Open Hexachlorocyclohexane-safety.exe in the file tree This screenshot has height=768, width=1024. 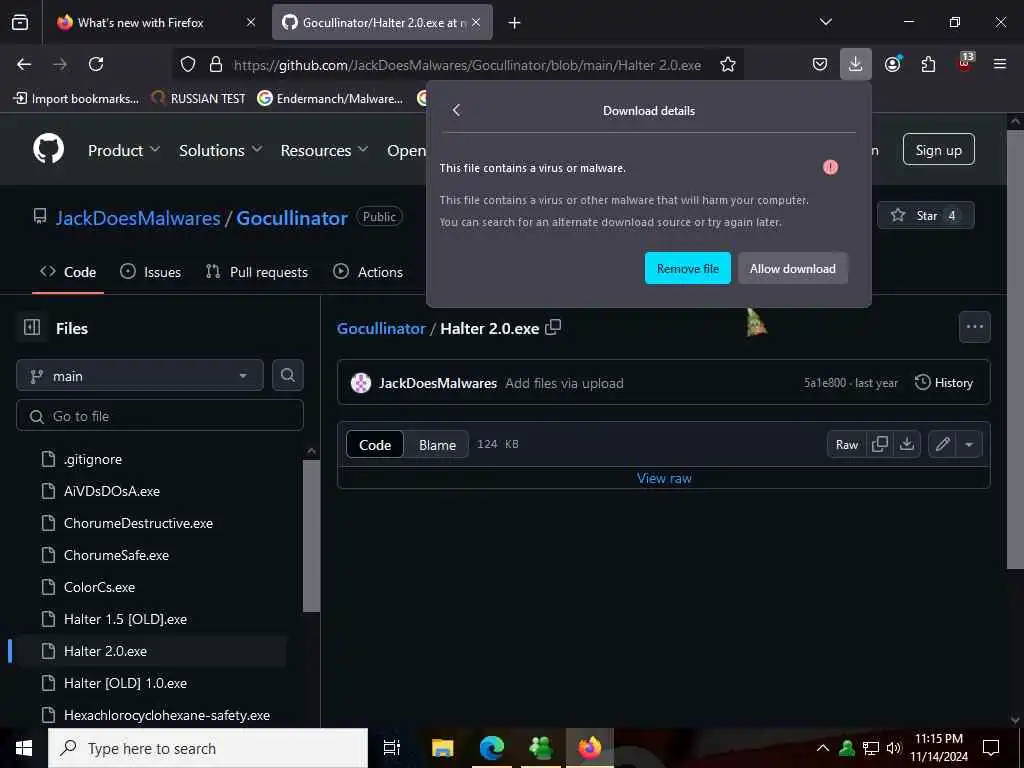[x=167, y=715]
